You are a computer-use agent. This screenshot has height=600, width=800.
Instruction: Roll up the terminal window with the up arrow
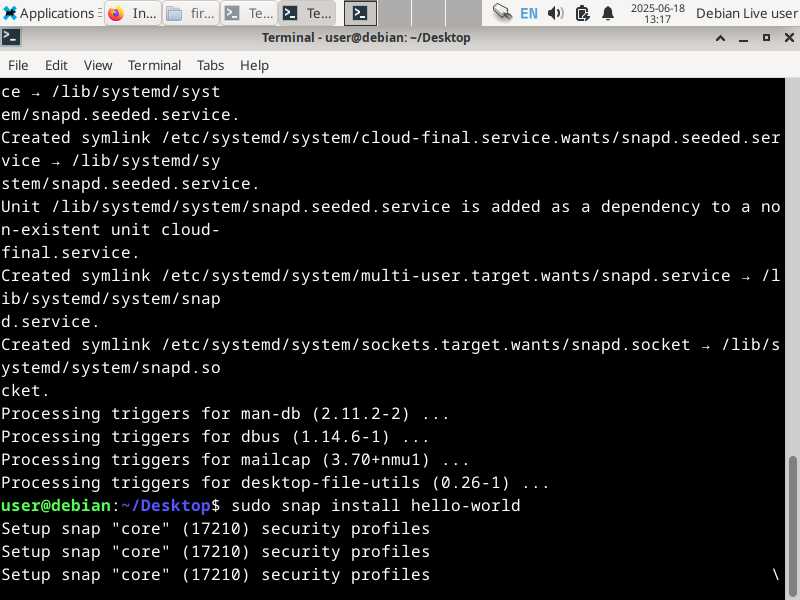720,38
